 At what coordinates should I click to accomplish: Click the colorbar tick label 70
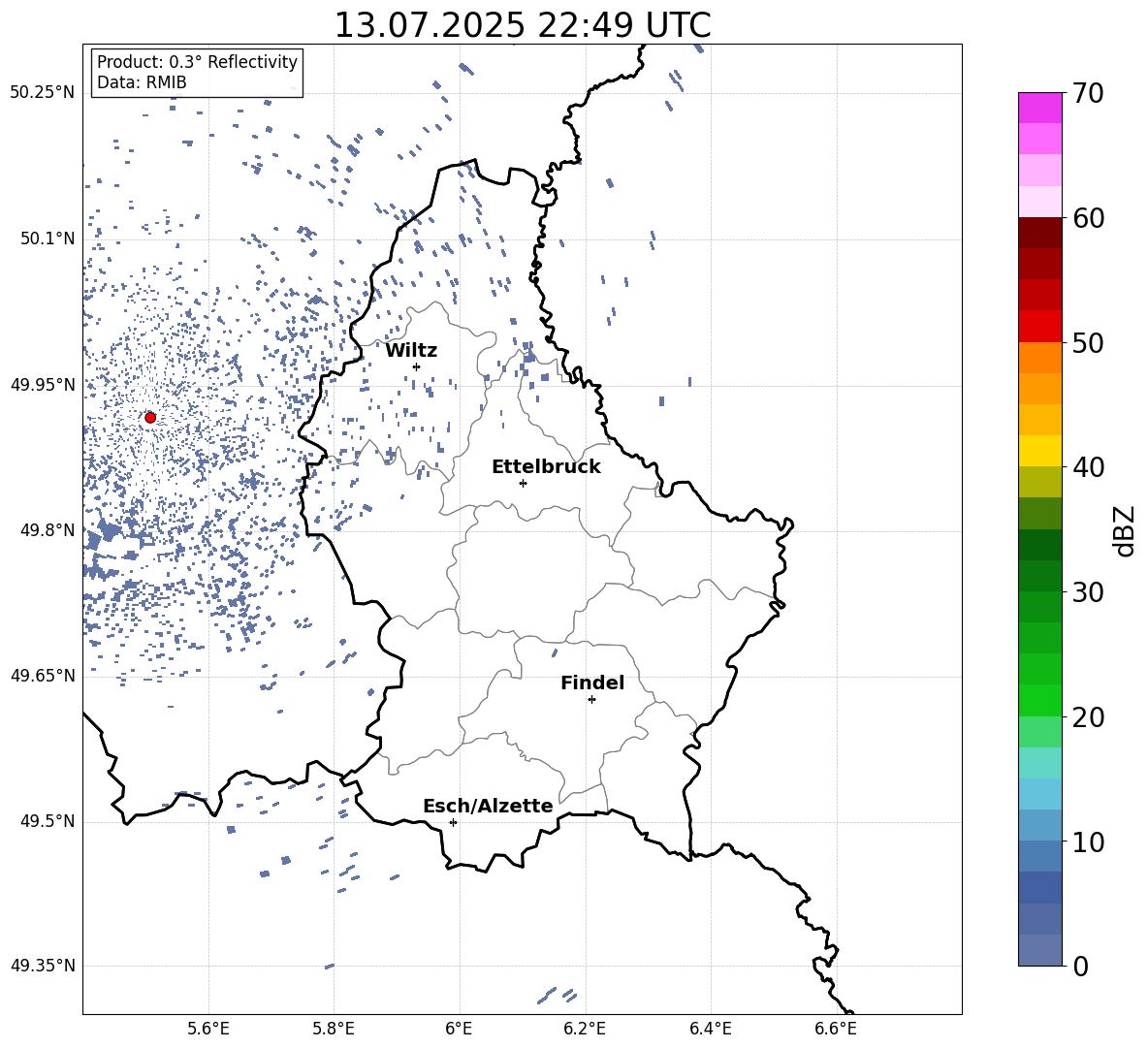pyautogui.click(x=1088, y=94)
